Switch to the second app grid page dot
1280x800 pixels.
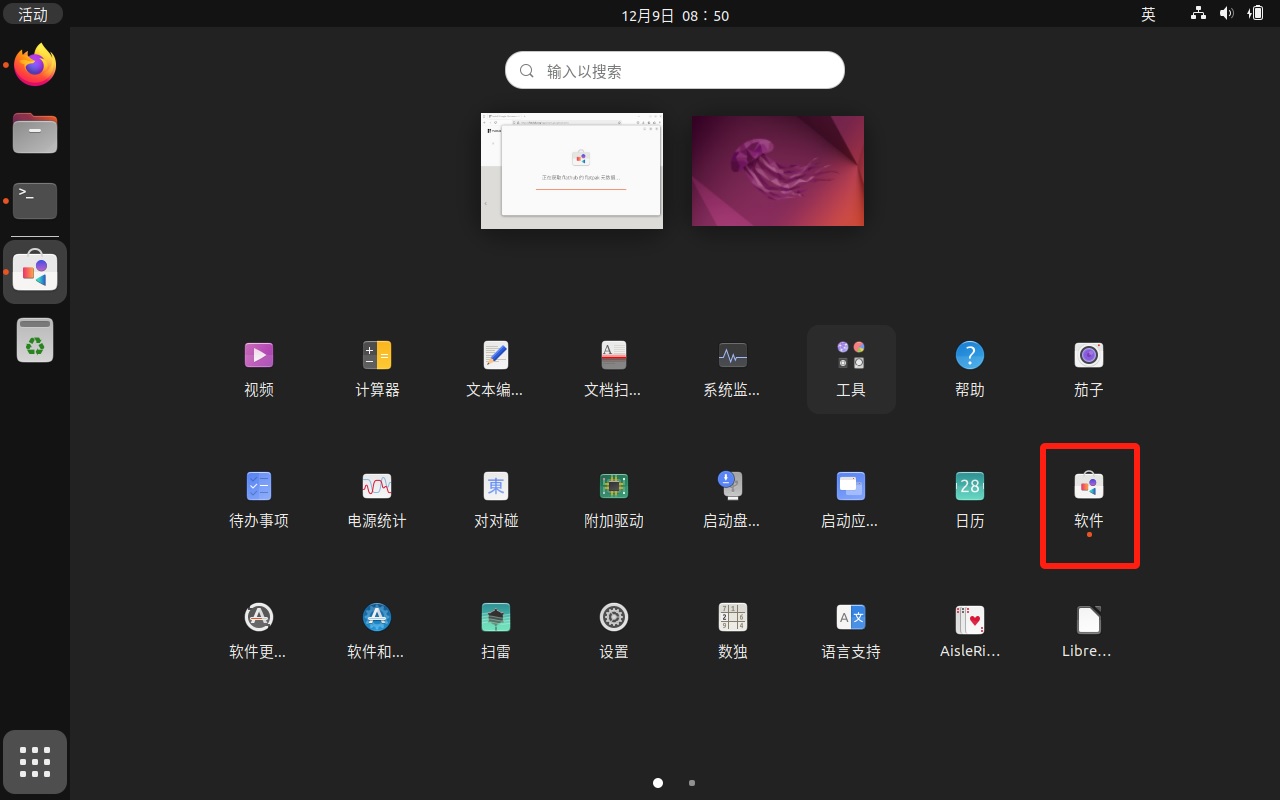coord(692,783)
